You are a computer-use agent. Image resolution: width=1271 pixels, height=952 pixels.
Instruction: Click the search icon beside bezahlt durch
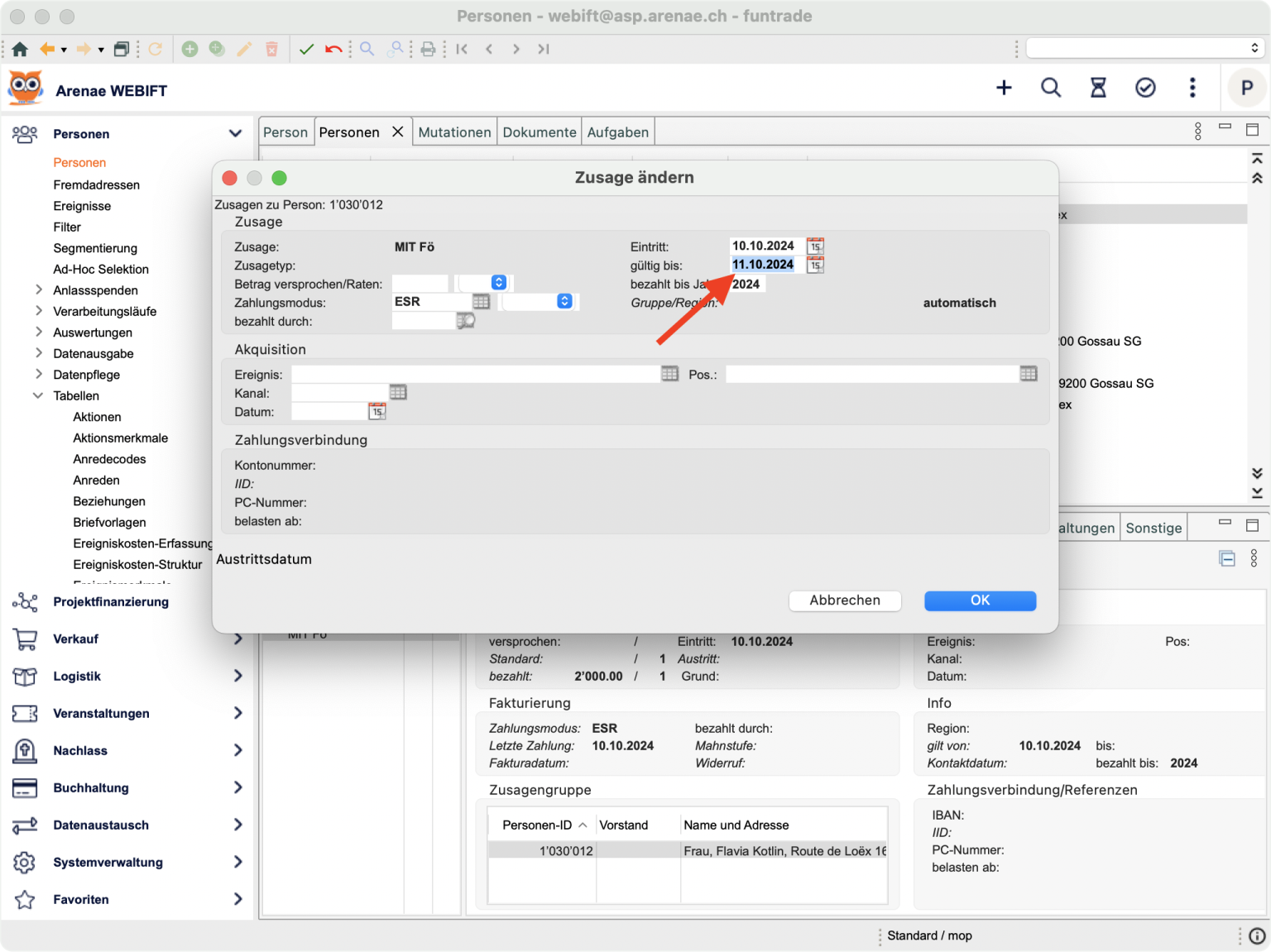pos(466,321)
